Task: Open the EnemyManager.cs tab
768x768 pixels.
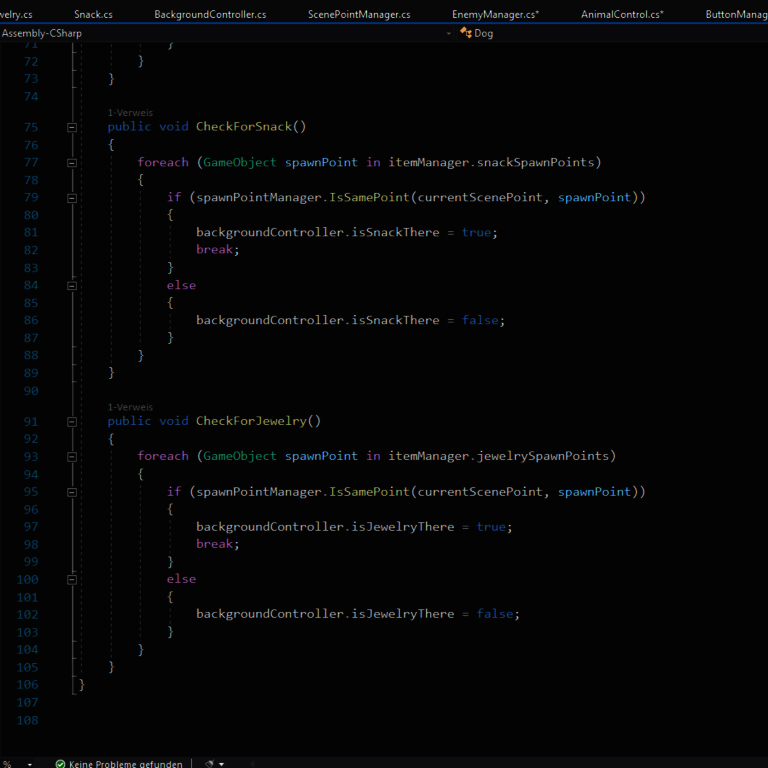Action: click(x=495, y=15)
